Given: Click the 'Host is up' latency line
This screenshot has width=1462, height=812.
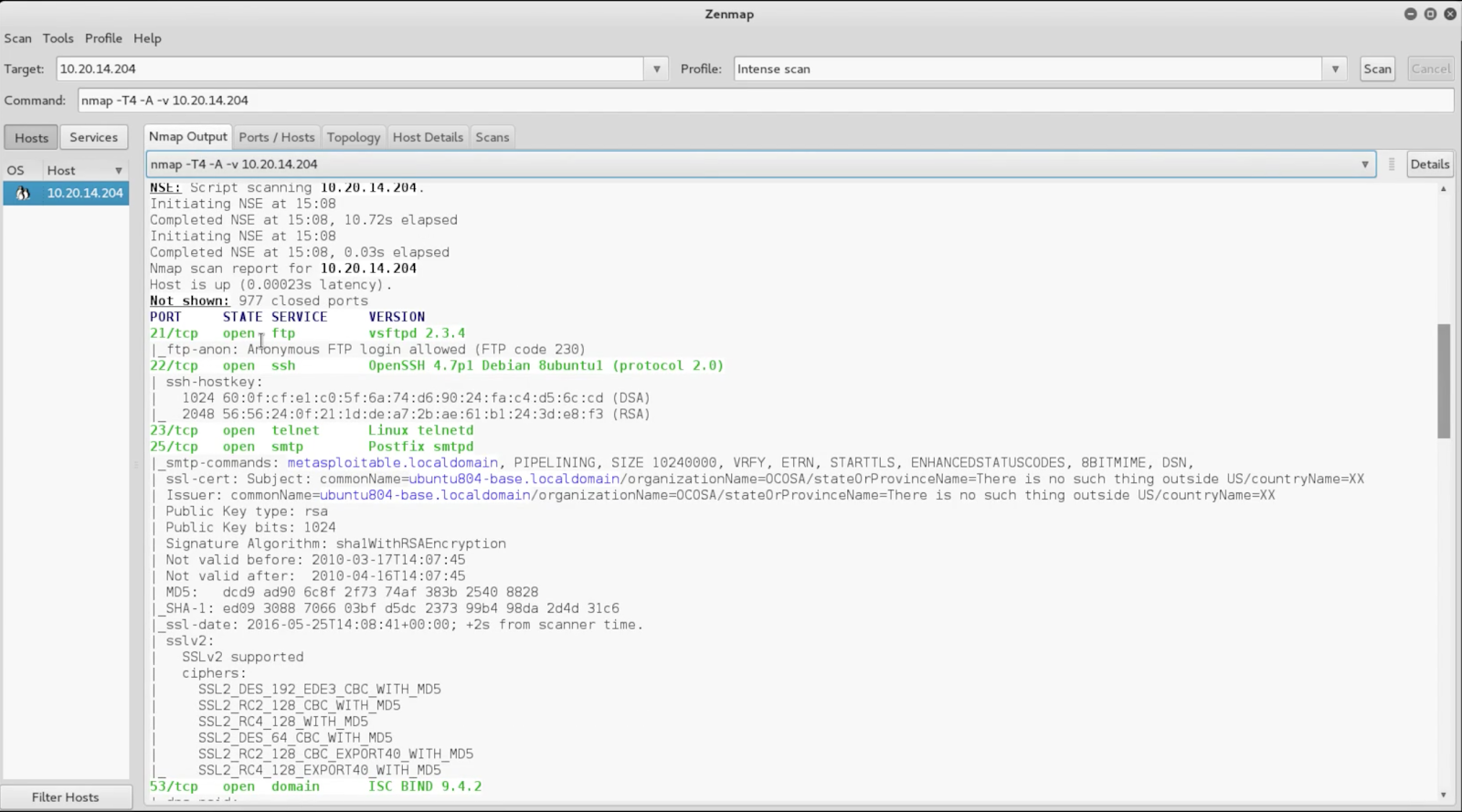Looking at the screenshot, I should [271, 285].
